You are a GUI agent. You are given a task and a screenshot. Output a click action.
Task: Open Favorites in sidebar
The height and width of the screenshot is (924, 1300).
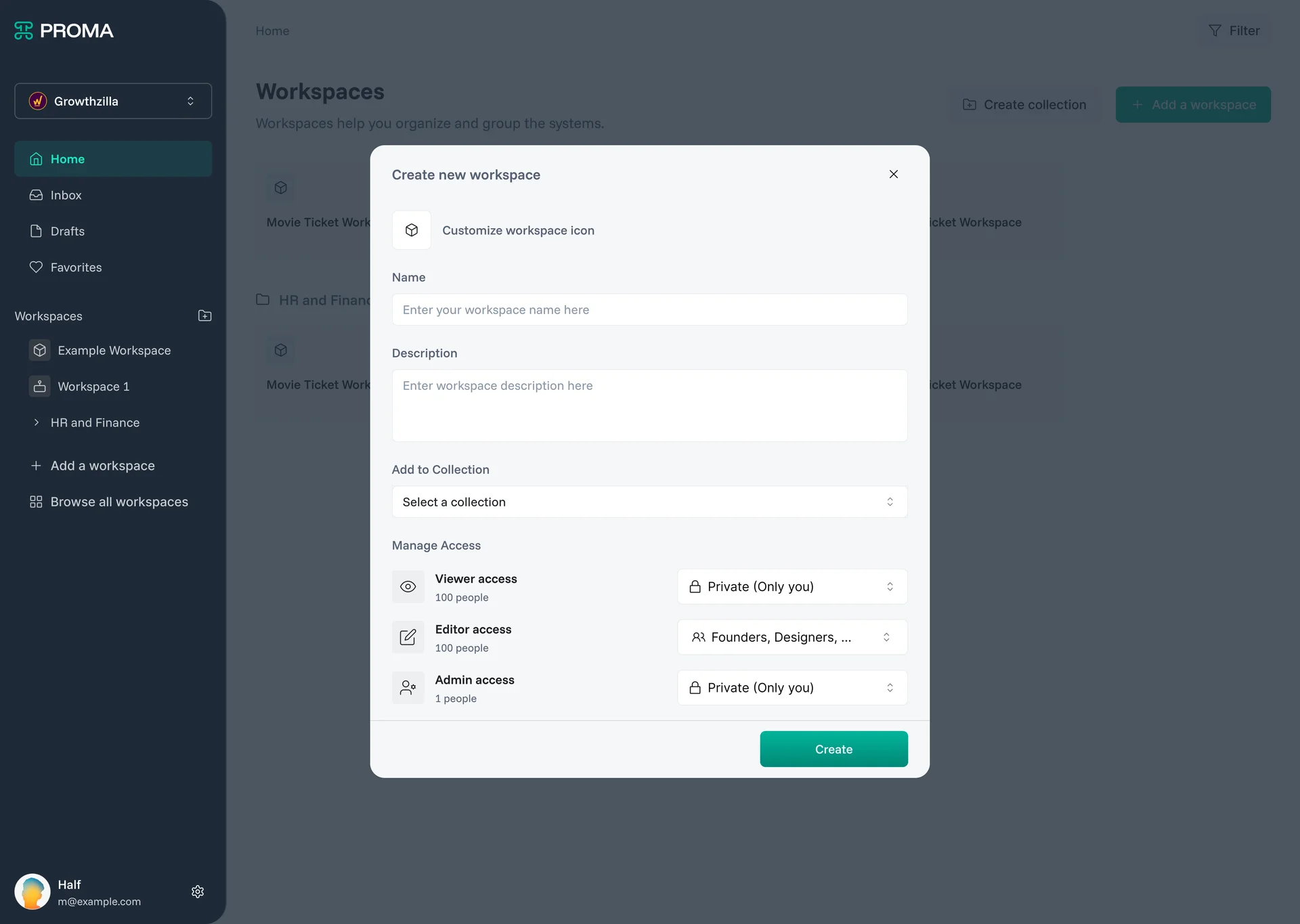[x=76, y=267]
